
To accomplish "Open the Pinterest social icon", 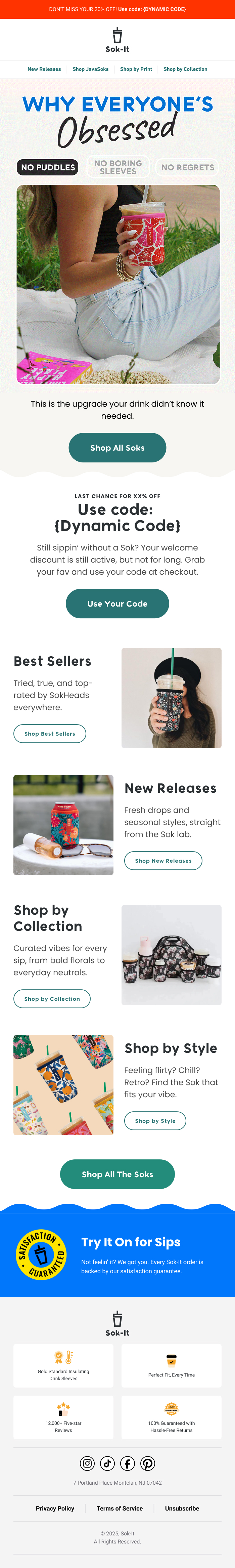I will [x=148, y=1463].
